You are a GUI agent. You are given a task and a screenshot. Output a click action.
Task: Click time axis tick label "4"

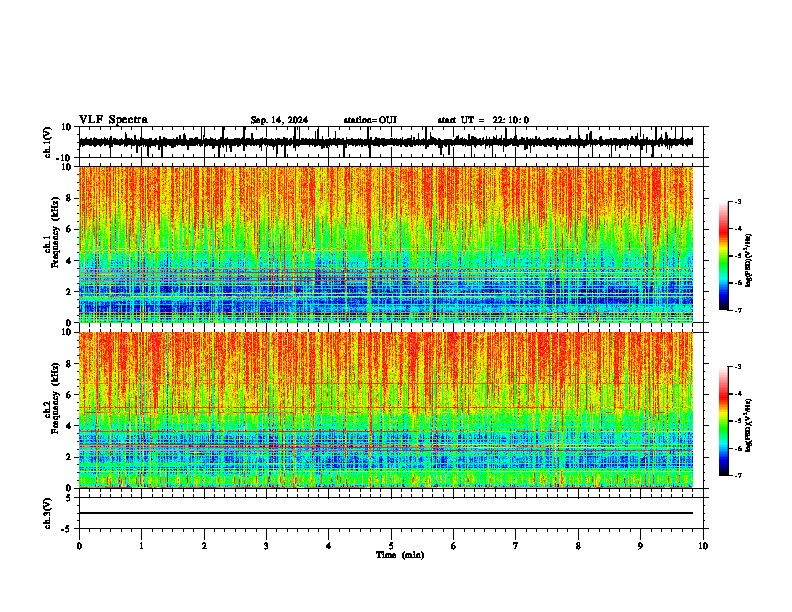coord(329,546)
